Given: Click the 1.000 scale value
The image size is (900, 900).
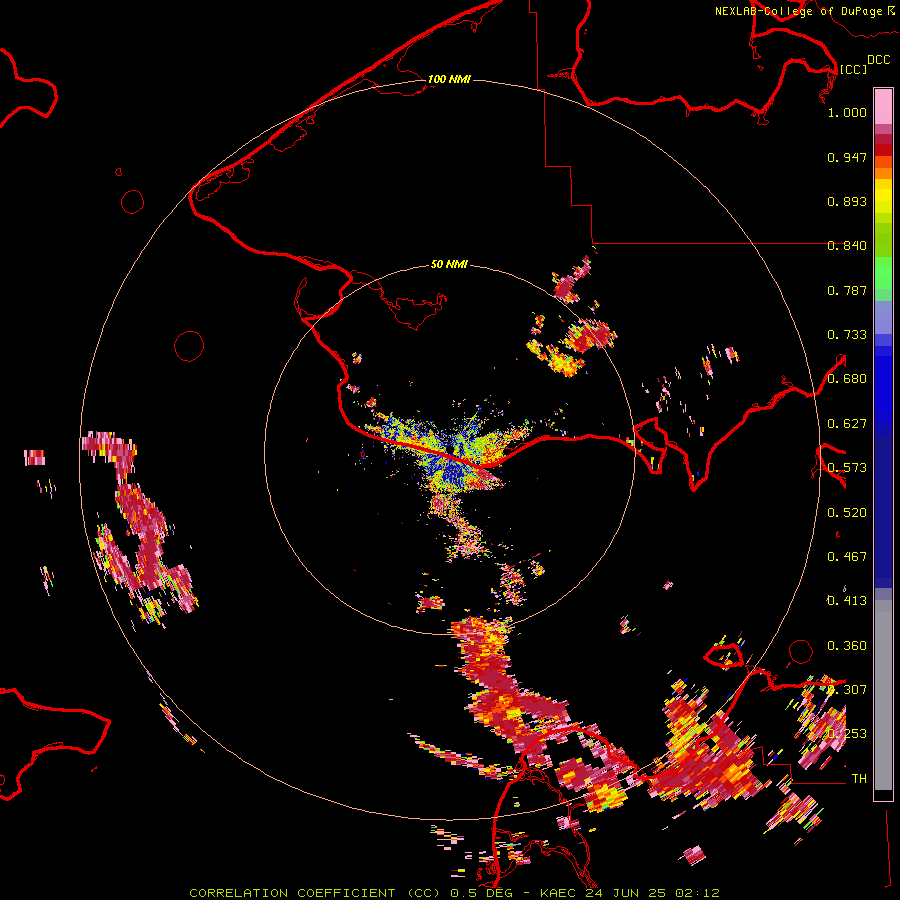Looking at the screenshot, I should tap(847, 112).
